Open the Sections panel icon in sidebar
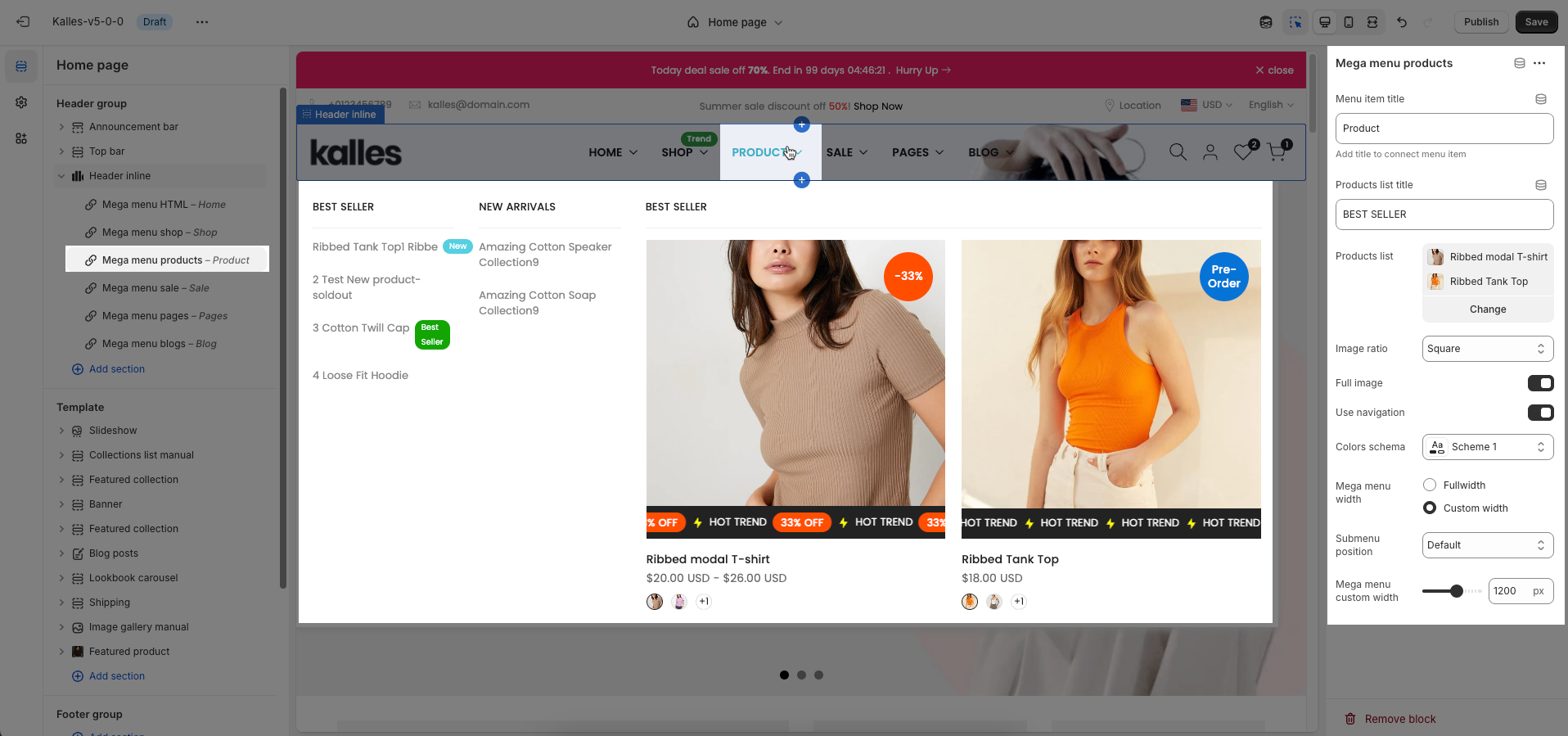The height and width of the screenshot is (736, 1568). pyautogui.click(x=21, y=66)
